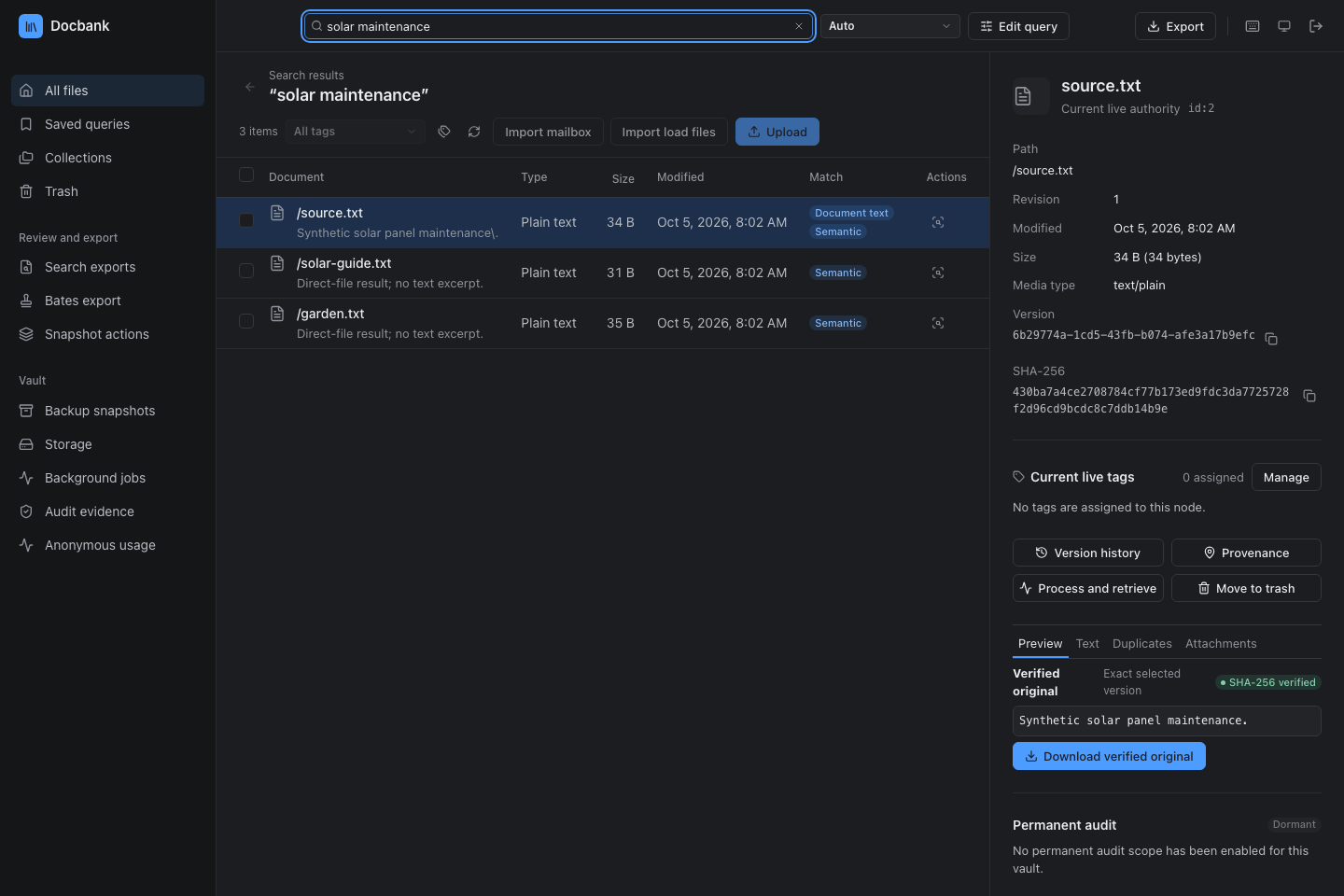Open Trash in the sidebar
Image resolution: width=1344 pixels, height=896 pixels.
107,191
